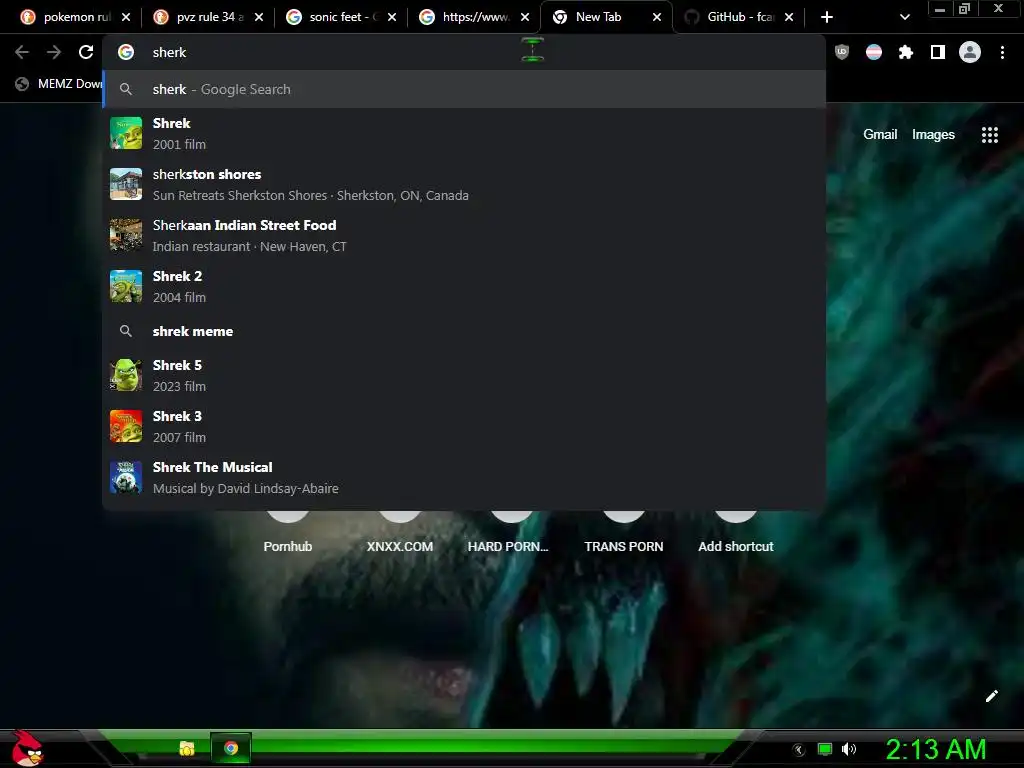This screenshot has width=1024, height=768.
Task: Close the GitHub tab
Action: (x=789, y=17)
